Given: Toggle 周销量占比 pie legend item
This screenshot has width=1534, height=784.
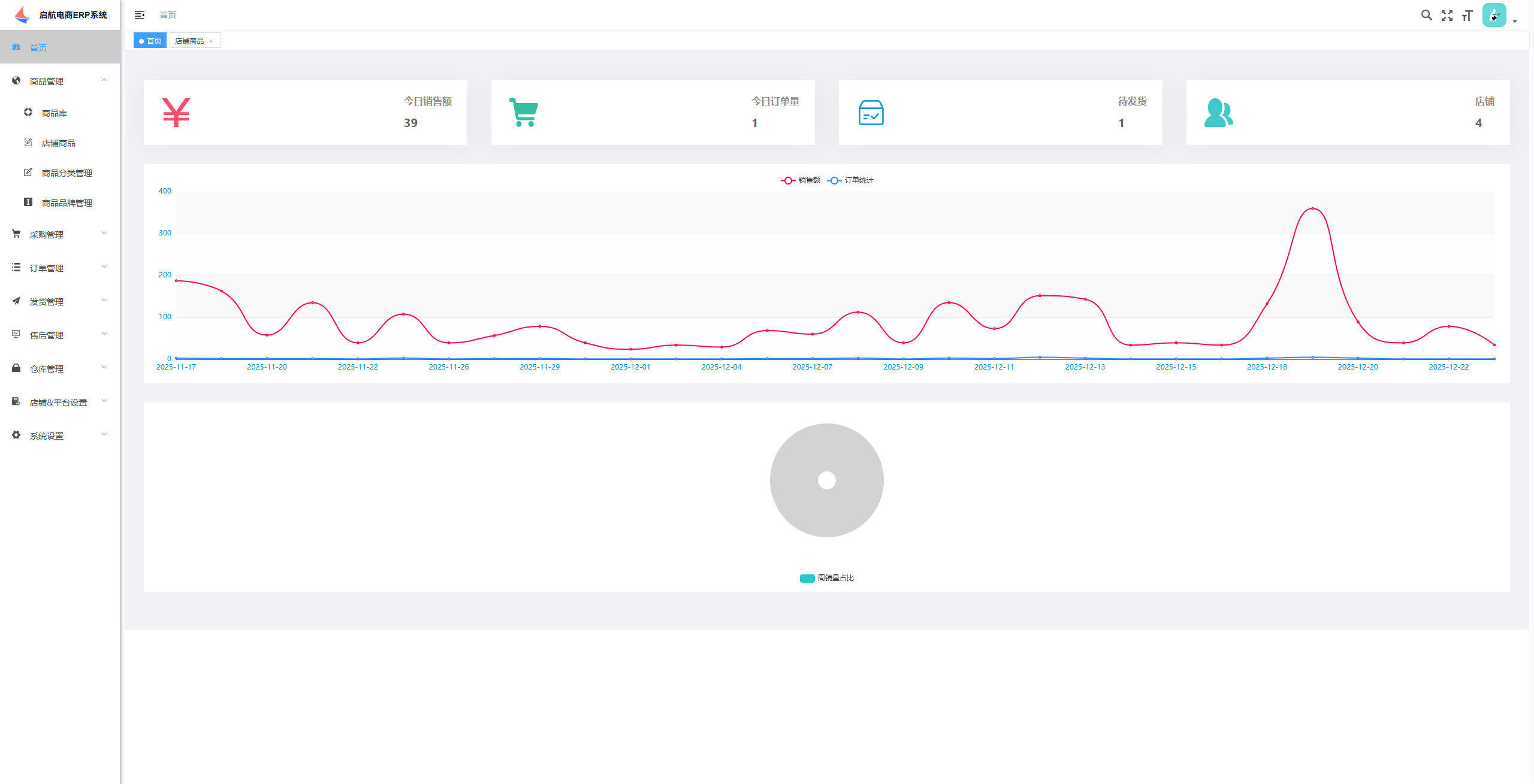Looking at the screenshot, I should (x=827, y=578).
